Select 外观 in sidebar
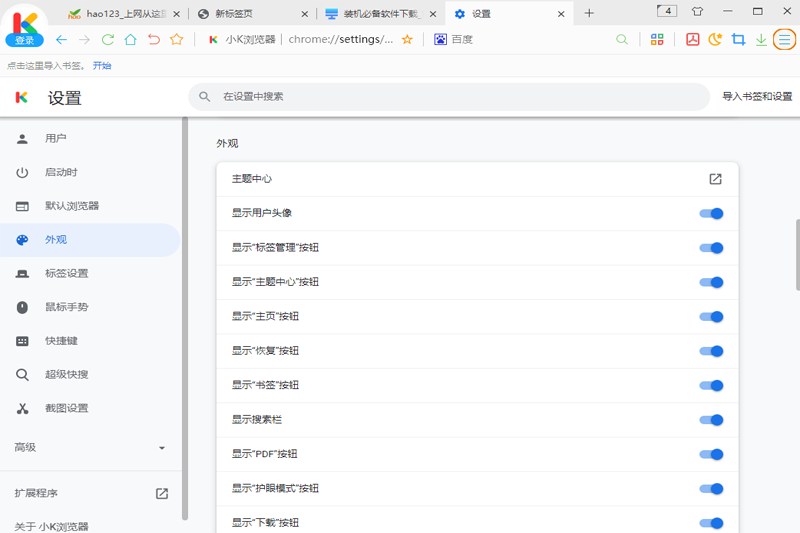 pos(90,240)
